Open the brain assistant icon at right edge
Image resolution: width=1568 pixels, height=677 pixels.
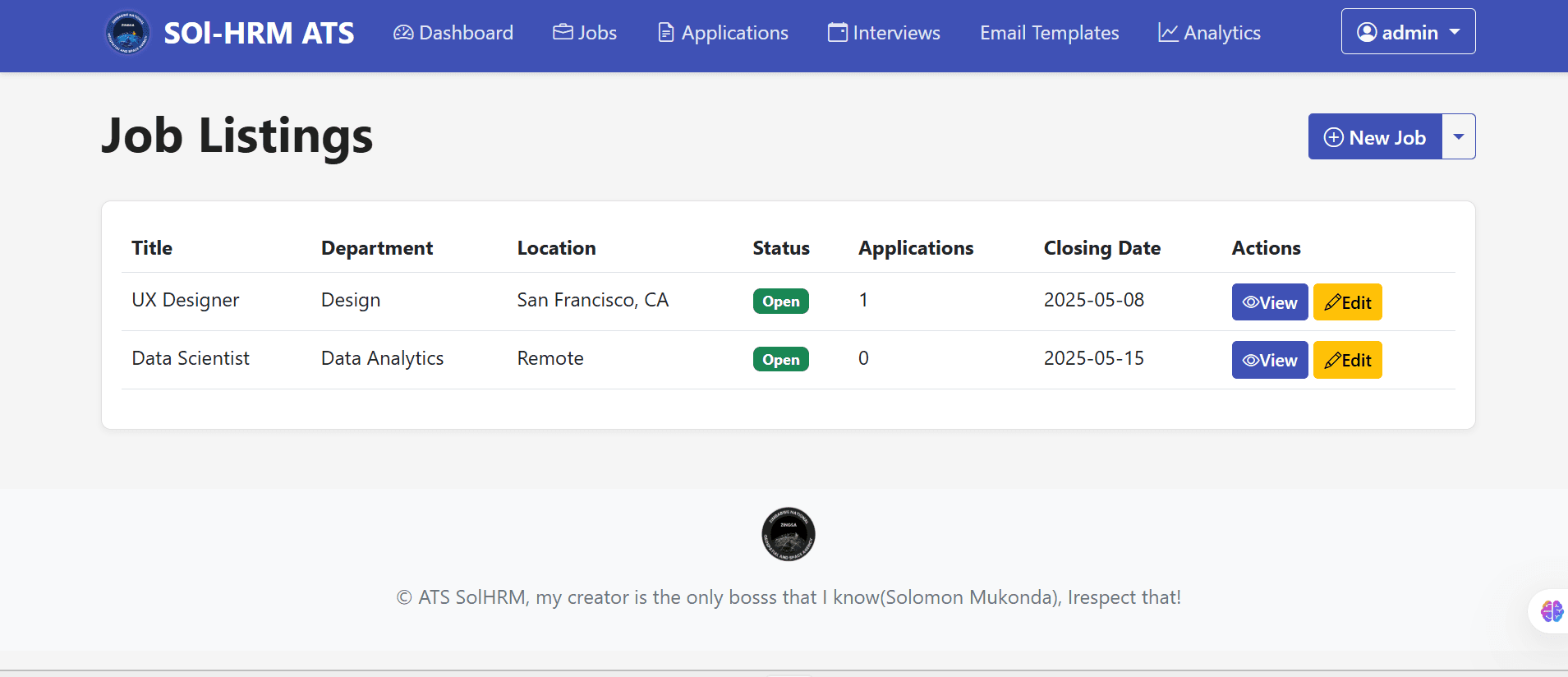coord(1551,611)
